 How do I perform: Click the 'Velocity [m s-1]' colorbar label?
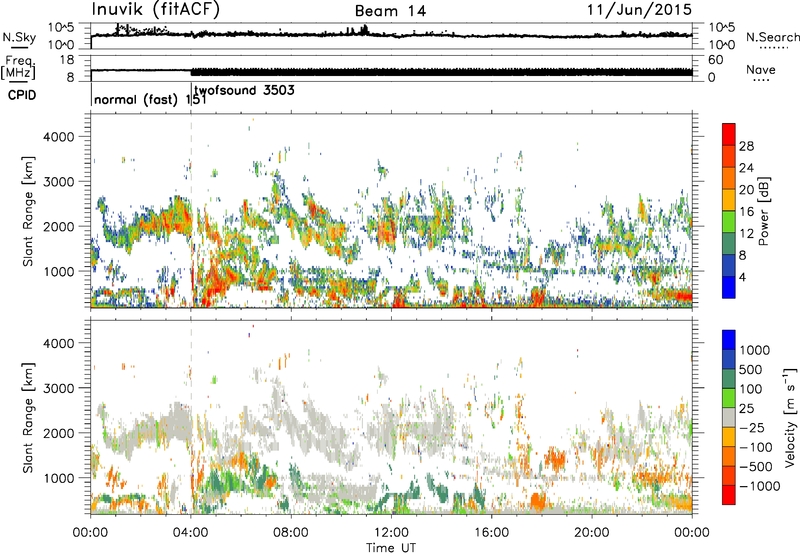790,417
